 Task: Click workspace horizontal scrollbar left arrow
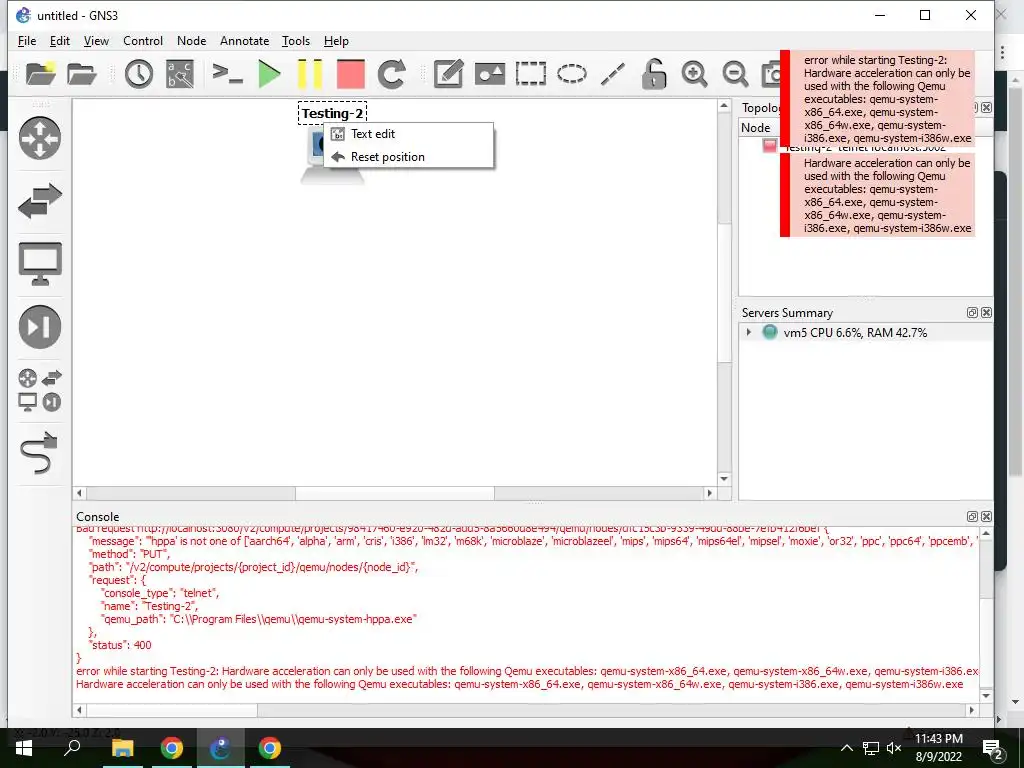pyautogui.click(x=80, y=493)
